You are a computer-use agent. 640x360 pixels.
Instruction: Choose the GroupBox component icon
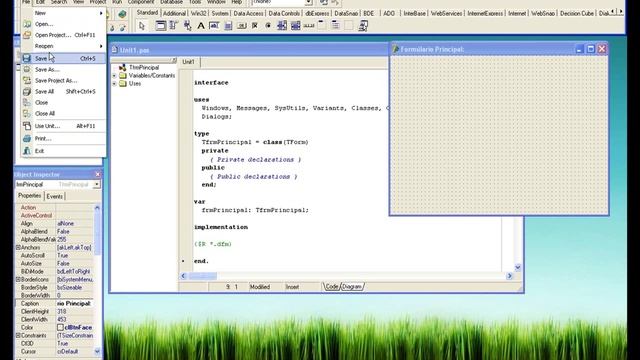pyautogui.click(x=322, y=26)
